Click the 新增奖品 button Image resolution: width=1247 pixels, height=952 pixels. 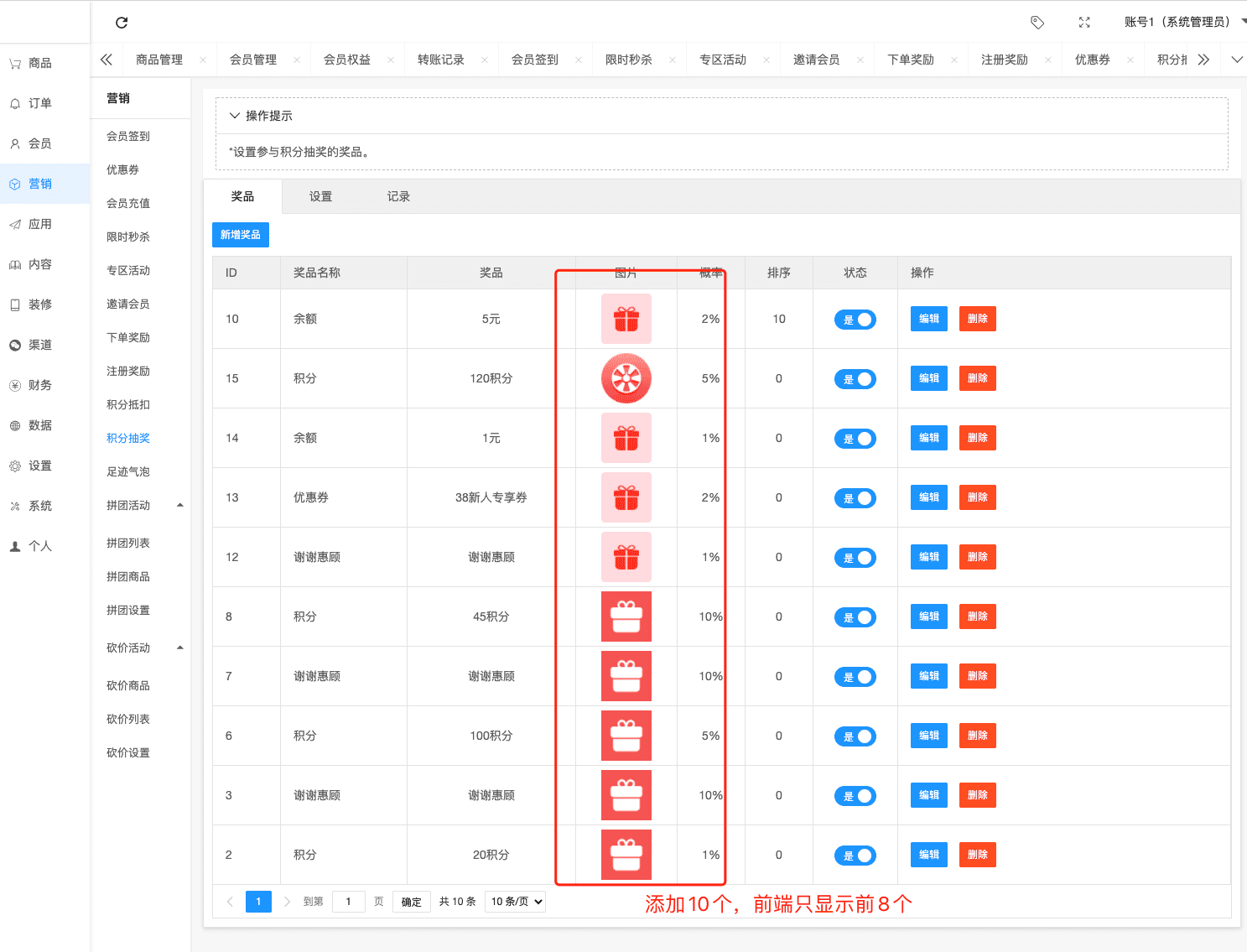[241, 235]
